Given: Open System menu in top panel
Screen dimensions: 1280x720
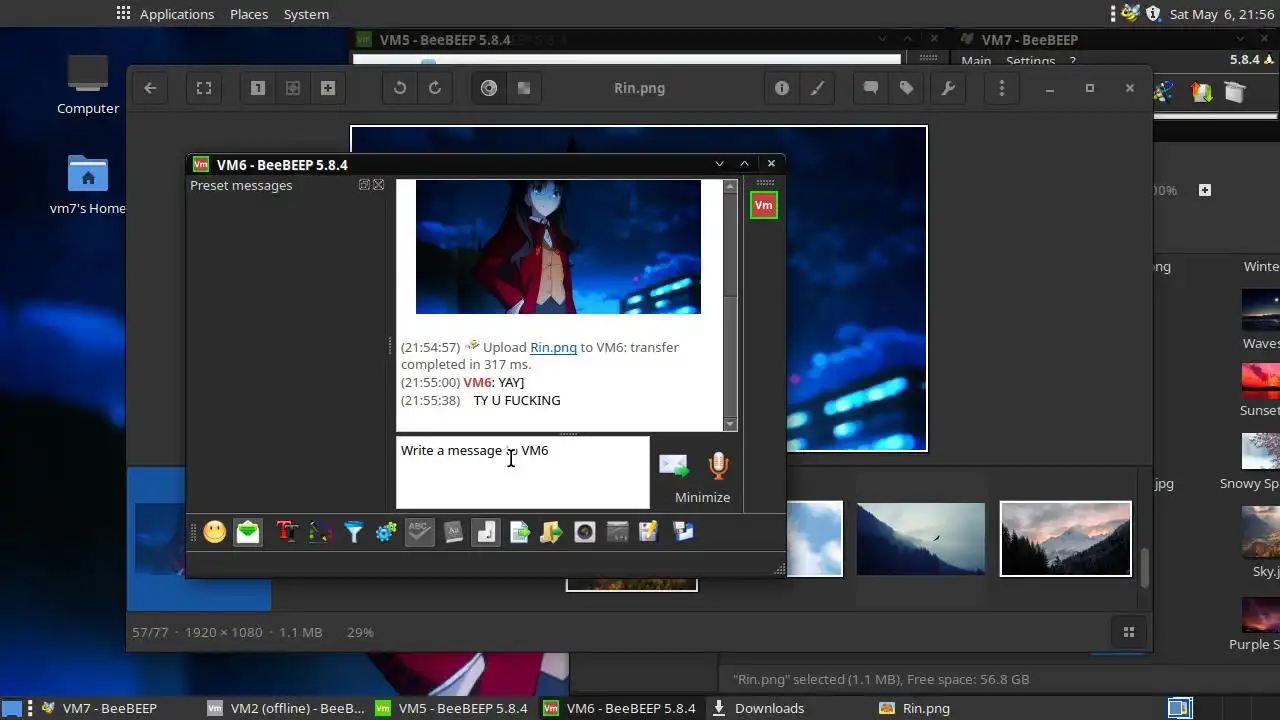Looking at the screenshot, I should (306, 14).
